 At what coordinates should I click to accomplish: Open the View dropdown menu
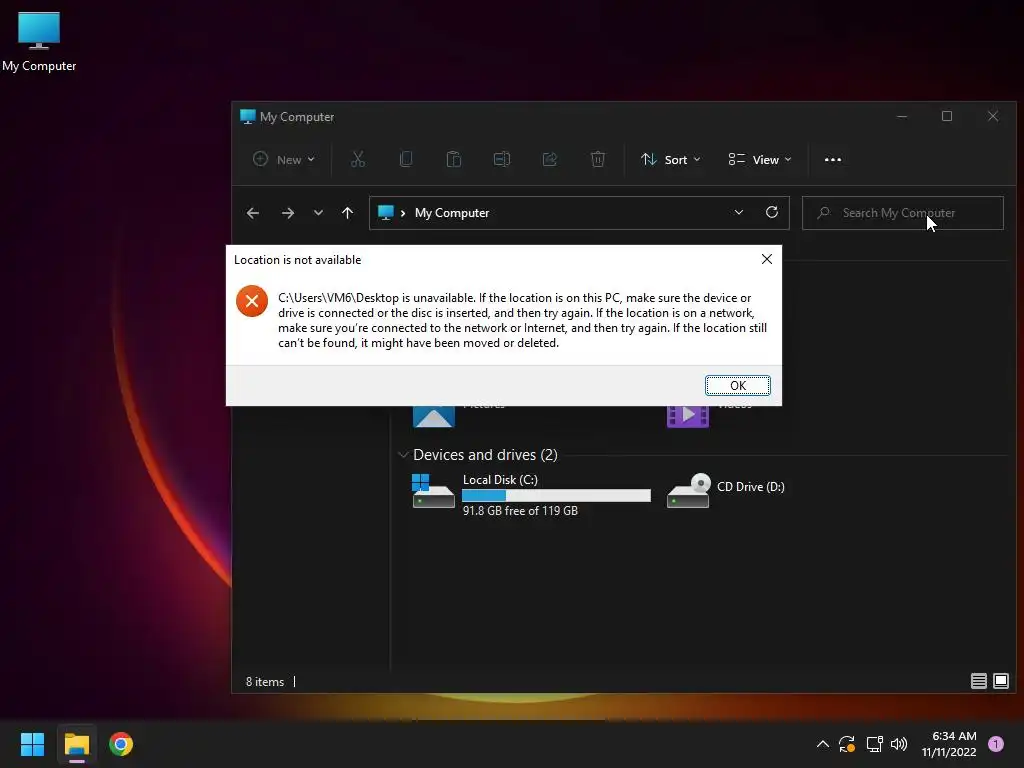760,159
